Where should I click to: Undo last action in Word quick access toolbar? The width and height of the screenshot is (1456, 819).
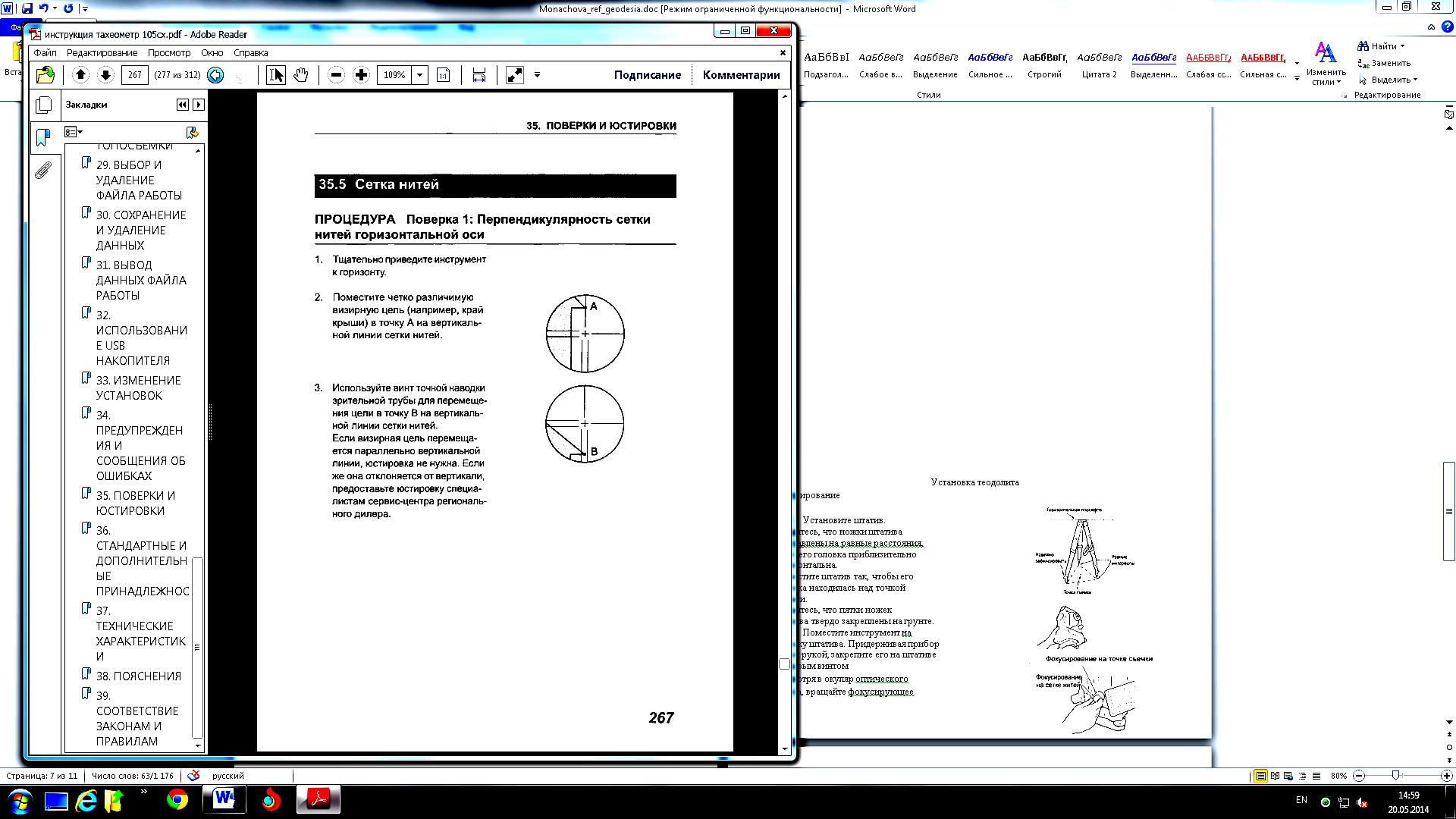pyautogui.click(x=44, y=8)
